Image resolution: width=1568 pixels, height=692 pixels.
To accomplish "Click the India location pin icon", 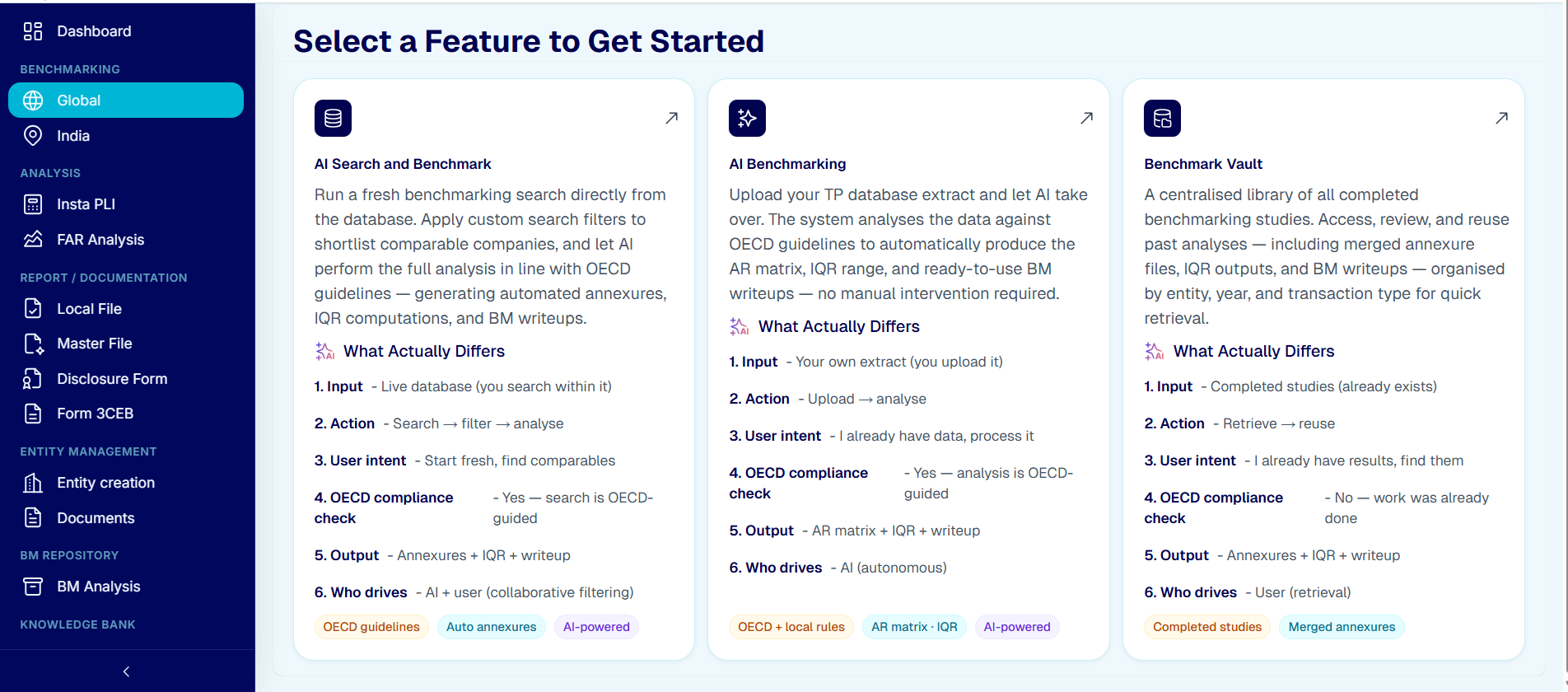I will click(33, 136).
